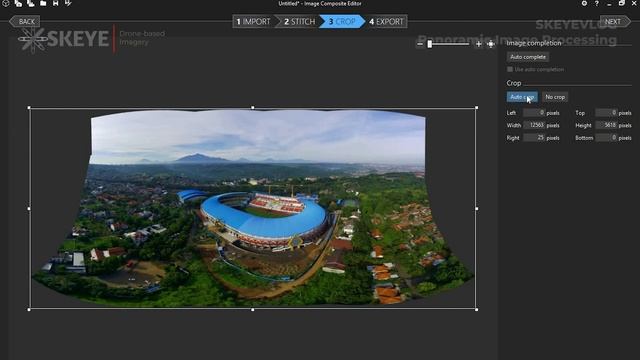This screenshot has height=360, width=640.
Task: Toggle the Use auto completion checkbox
Action: click(x=510, y=69)
